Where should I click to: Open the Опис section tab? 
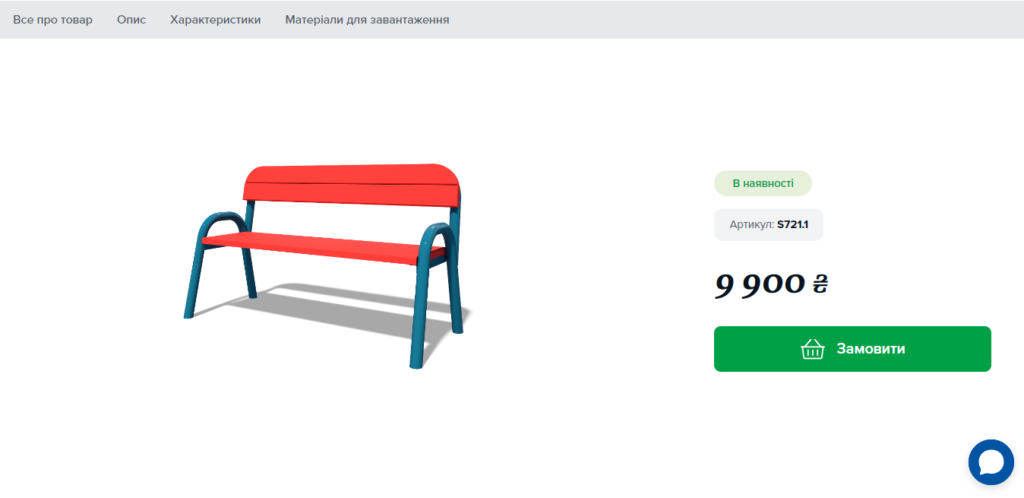(131, 20)
